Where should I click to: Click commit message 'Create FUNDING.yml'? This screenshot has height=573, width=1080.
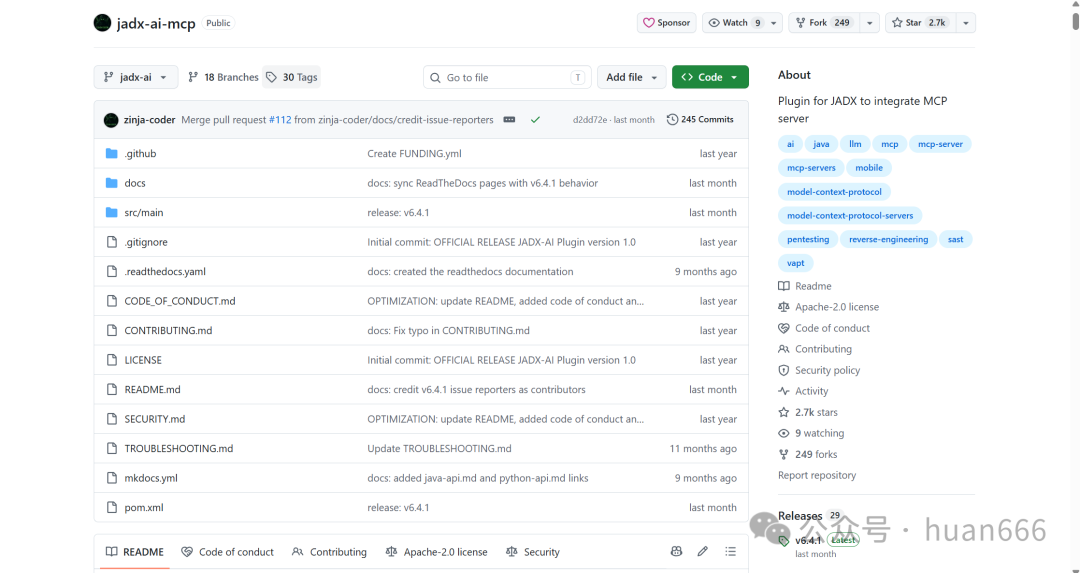[x=415, y=154]
